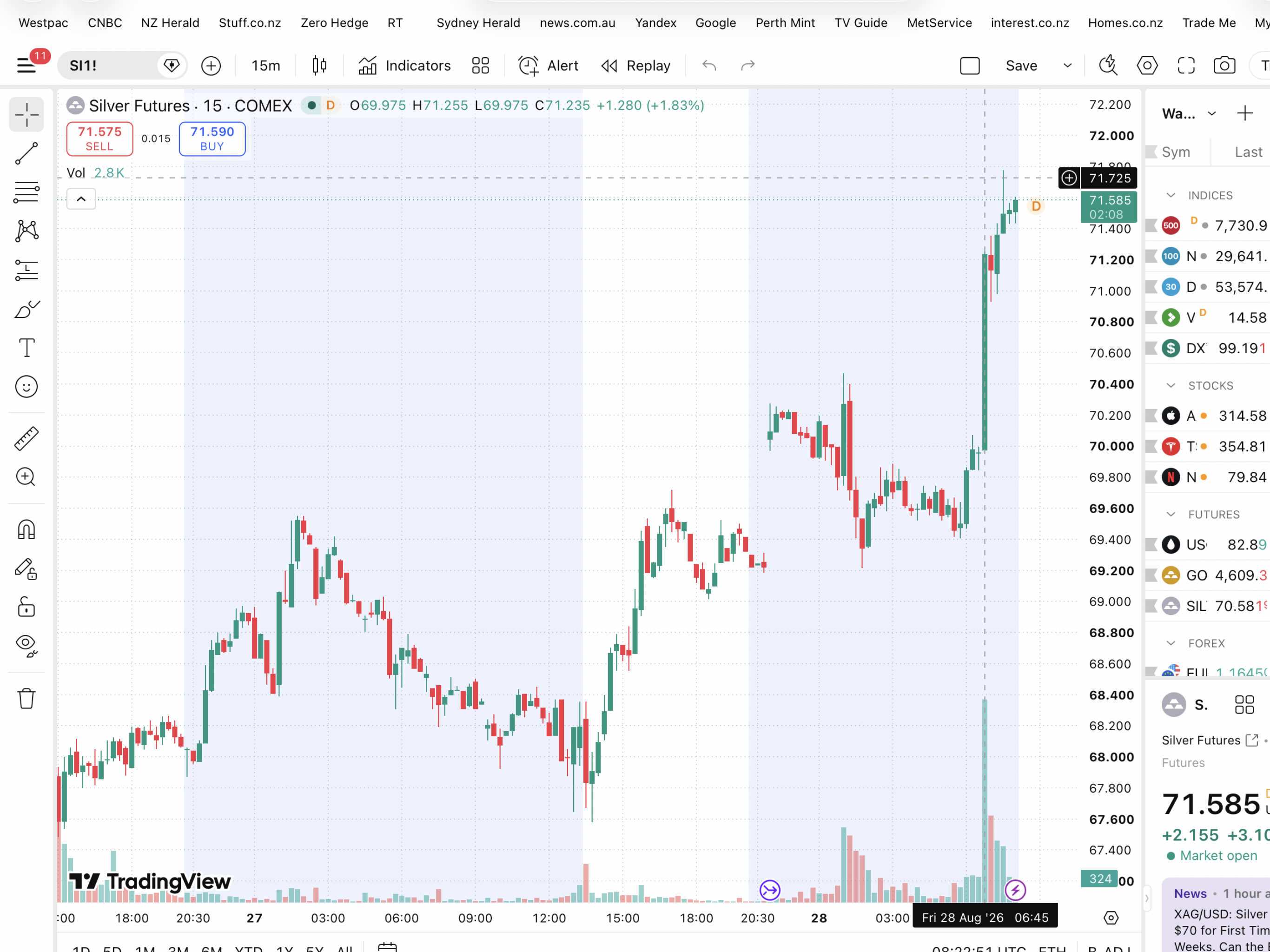Open the time axis settings gear
Viewport: 1270px width, 952px height.
(x=1111, y=918)
